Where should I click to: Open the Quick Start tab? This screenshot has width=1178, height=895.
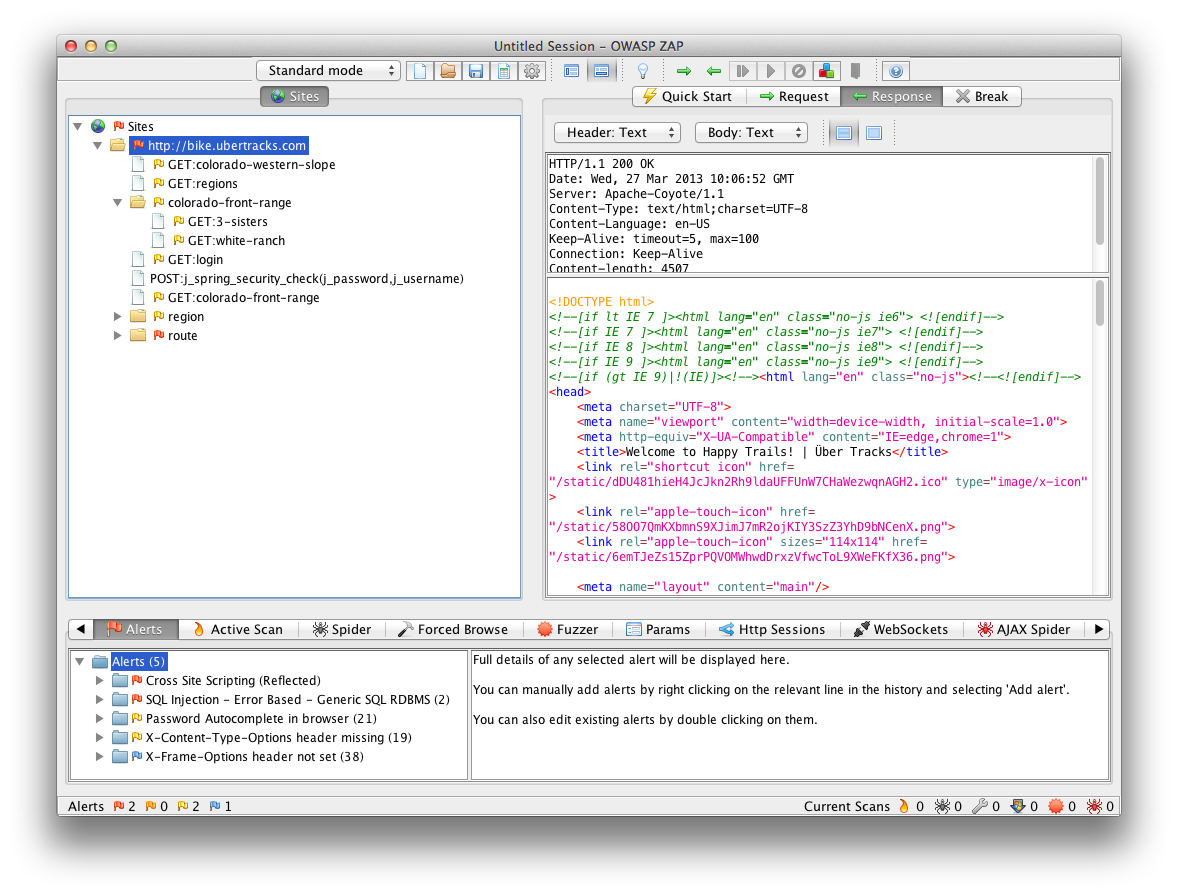[x=688, y=97]
